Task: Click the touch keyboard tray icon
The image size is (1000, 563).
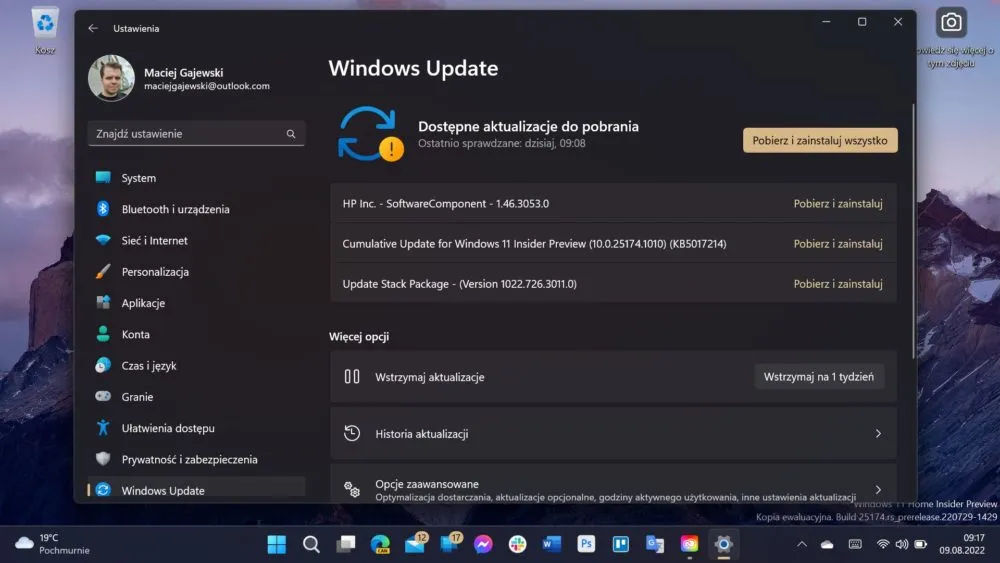Action: point(855,544)
